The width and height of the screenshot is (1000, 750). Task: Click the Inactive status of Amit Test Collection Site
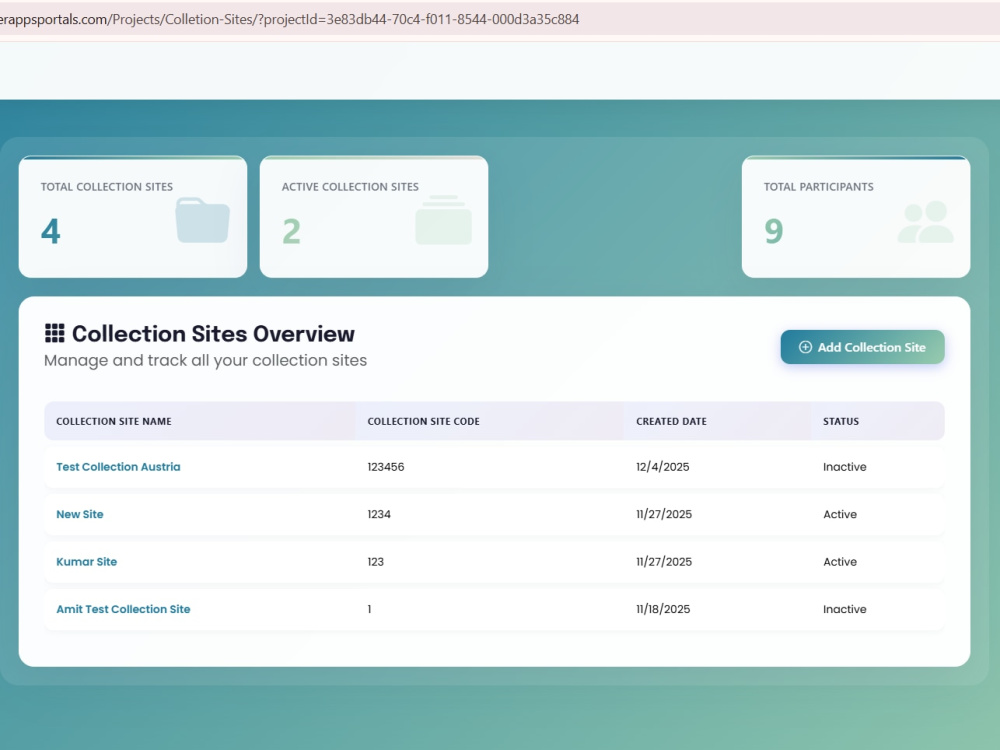coord(844,609)
